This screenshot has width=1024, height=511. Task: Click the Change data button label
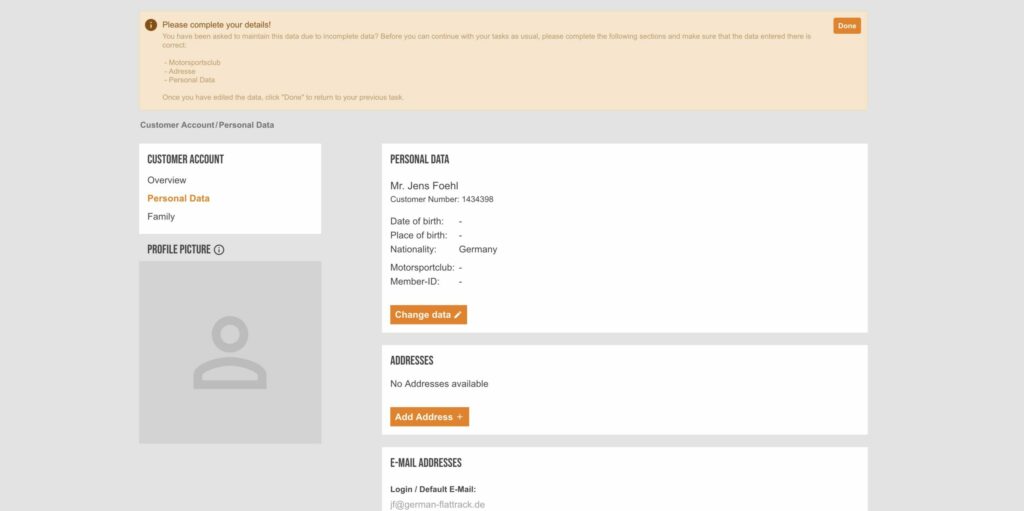[x=422, y=315]
